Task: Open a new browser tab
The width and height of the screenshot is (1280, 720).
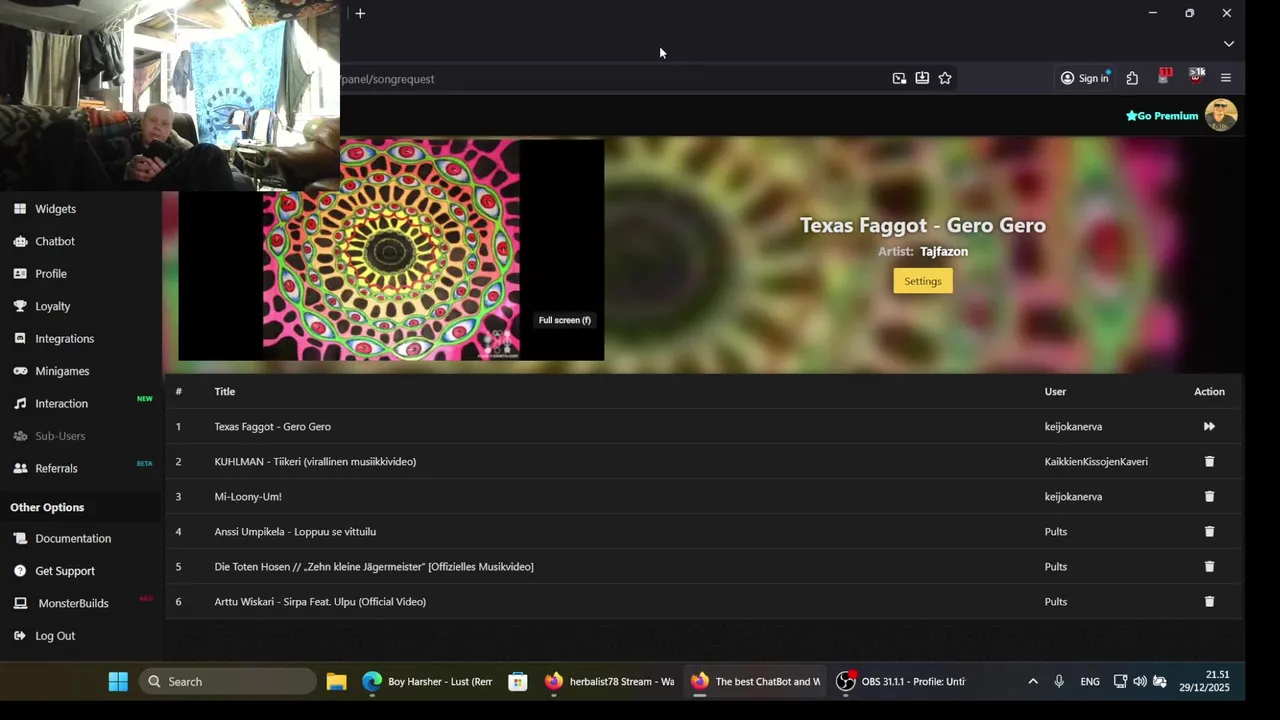Action: pyautogui.click(x=360, y=13)
